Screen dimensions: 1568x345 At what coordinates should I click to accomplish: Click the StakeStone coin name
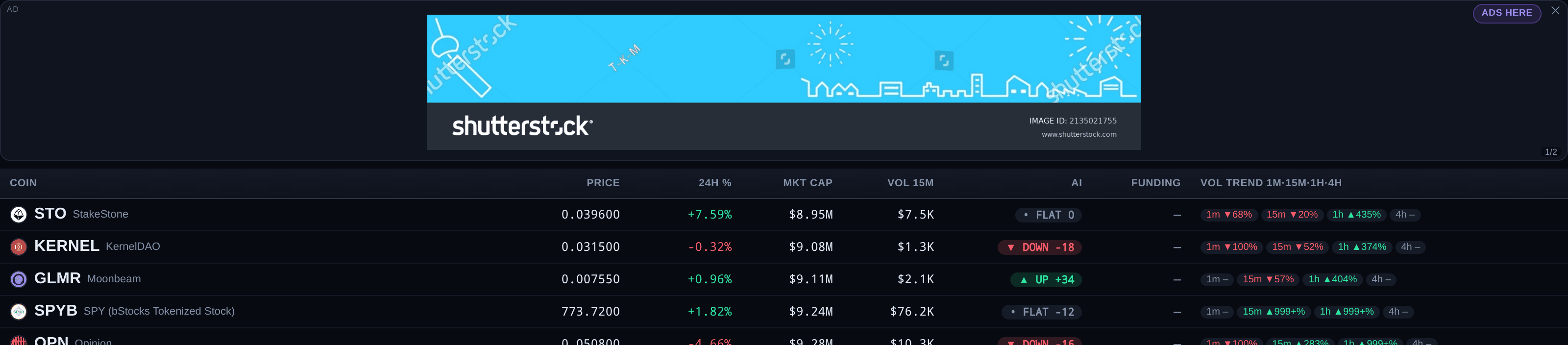(x=100, y=214)
